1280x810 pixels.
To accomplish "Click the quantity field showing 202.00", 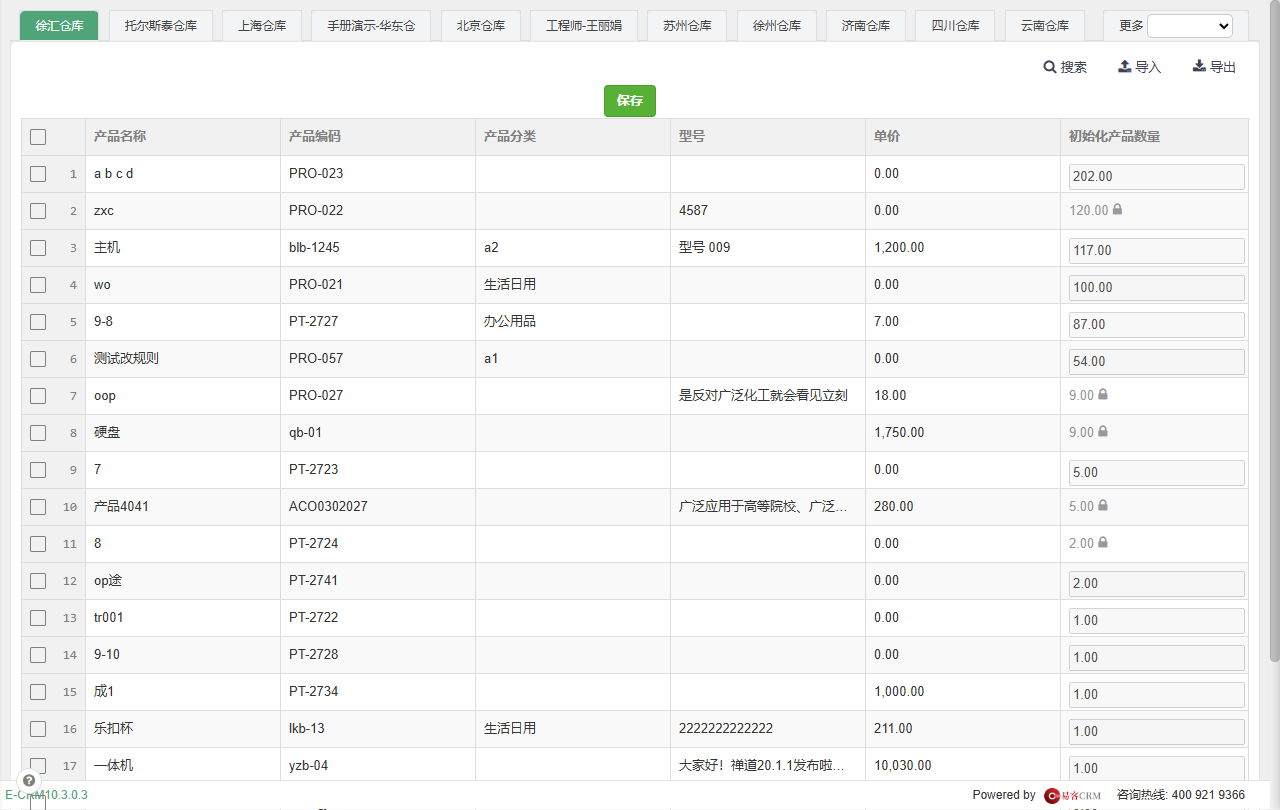I will [1157, 176].
